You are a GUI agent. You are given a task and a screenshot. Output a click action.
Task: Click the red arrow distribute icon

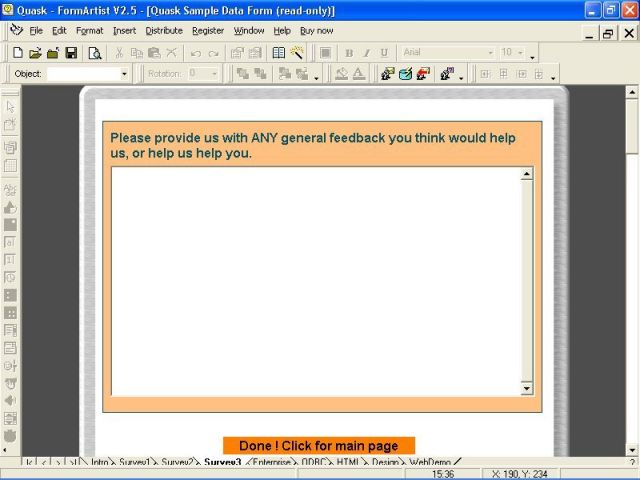[x=423, y=74]
